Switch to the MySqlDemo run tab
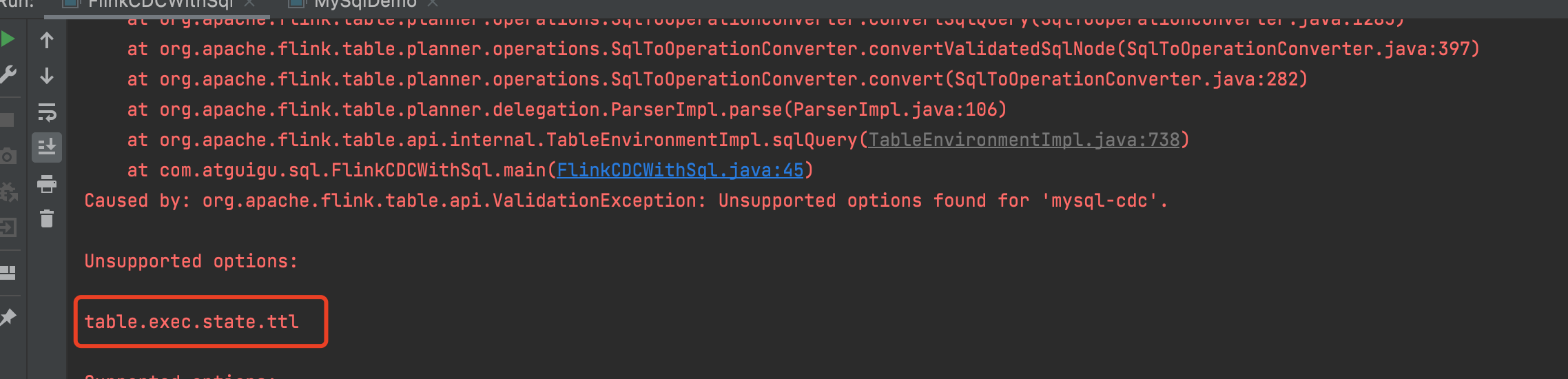The width and height of the screenshot is (1568, 379). pos(365,3)
